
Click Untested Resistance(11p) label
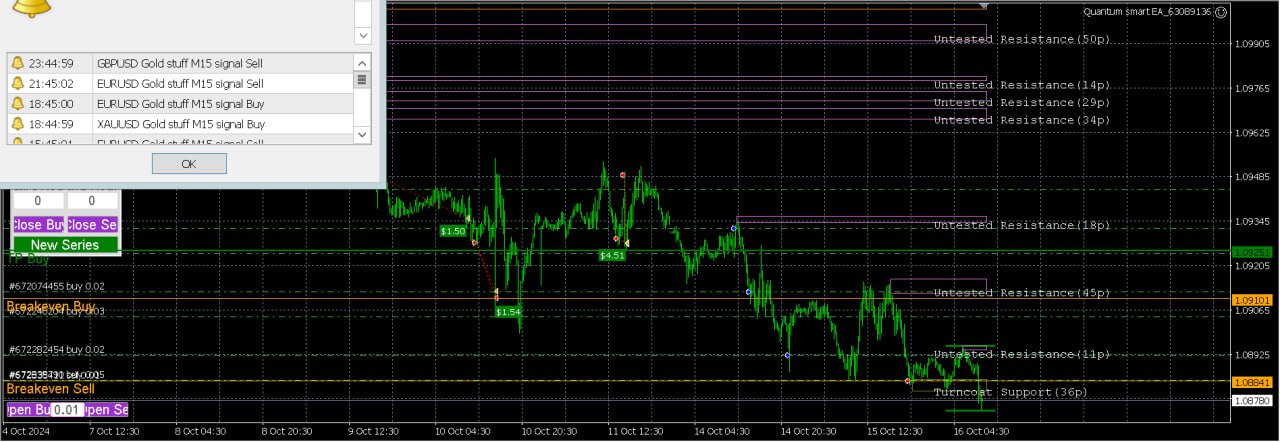point(1021,355)
